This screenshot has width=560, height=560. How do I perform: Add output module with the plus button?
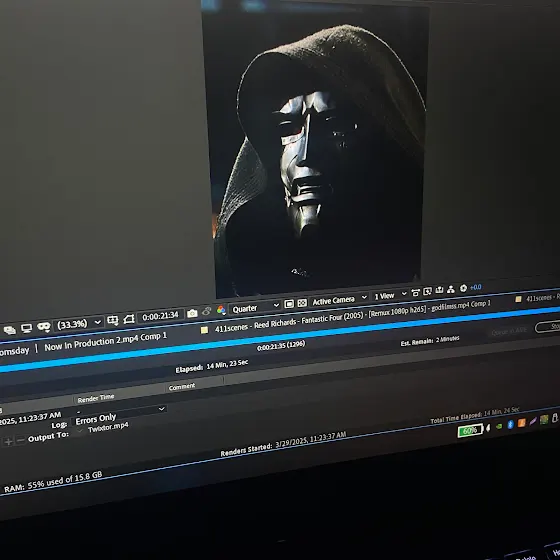(x=8, y=442)
